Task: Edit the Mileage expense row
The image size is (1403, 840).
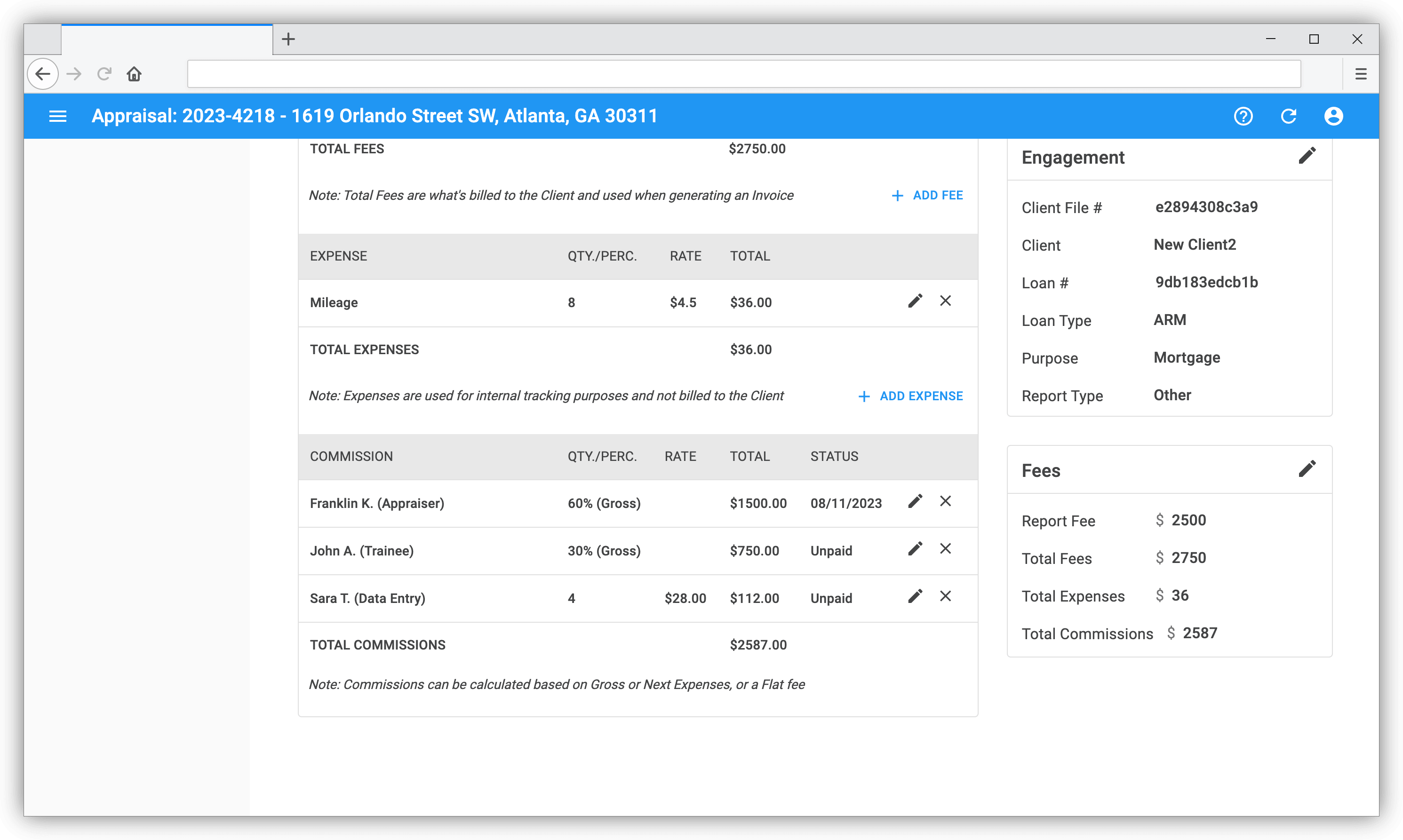Action: click(915, 301)
